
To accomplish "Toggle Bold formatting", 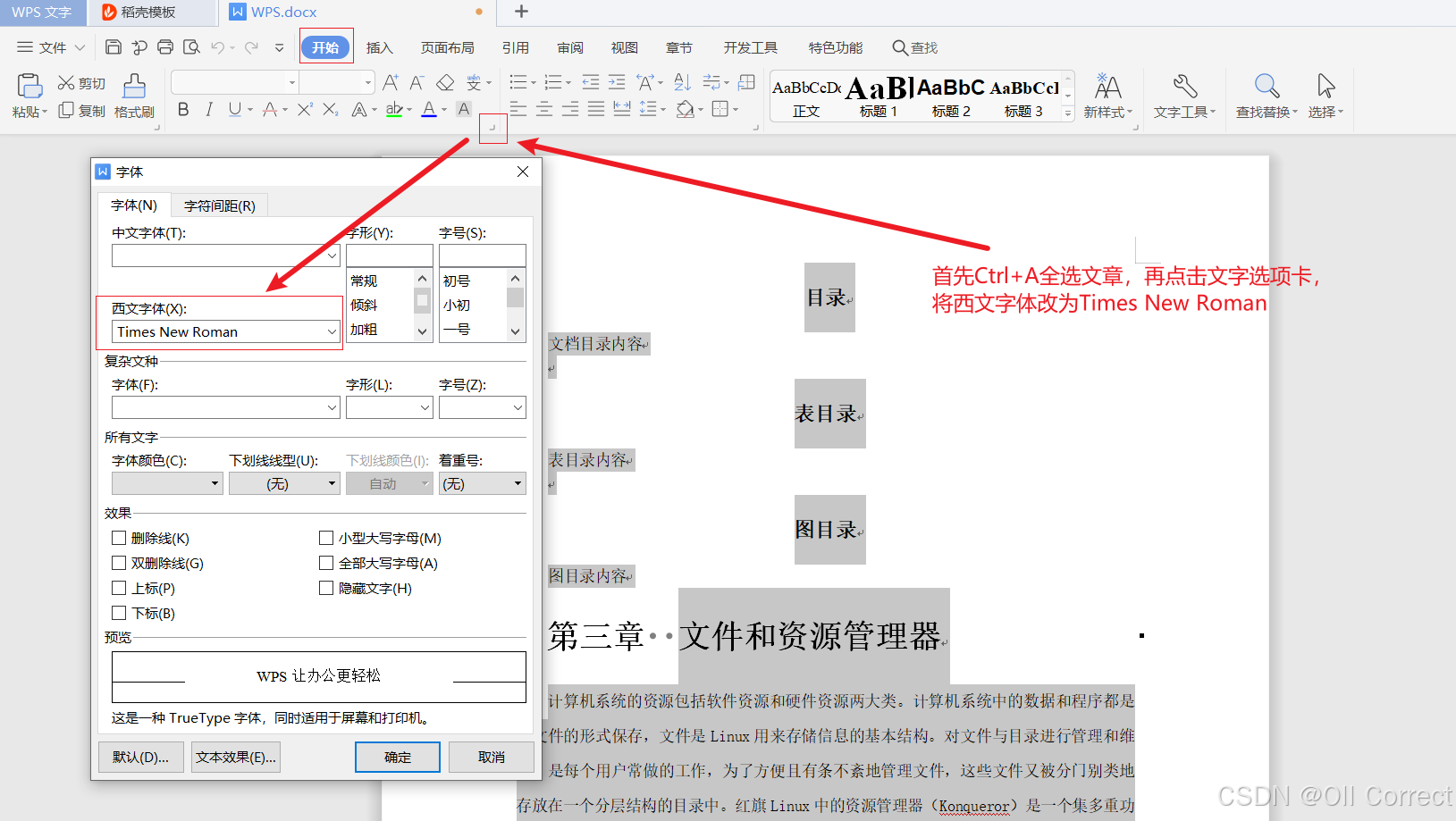I will (183, 109).
